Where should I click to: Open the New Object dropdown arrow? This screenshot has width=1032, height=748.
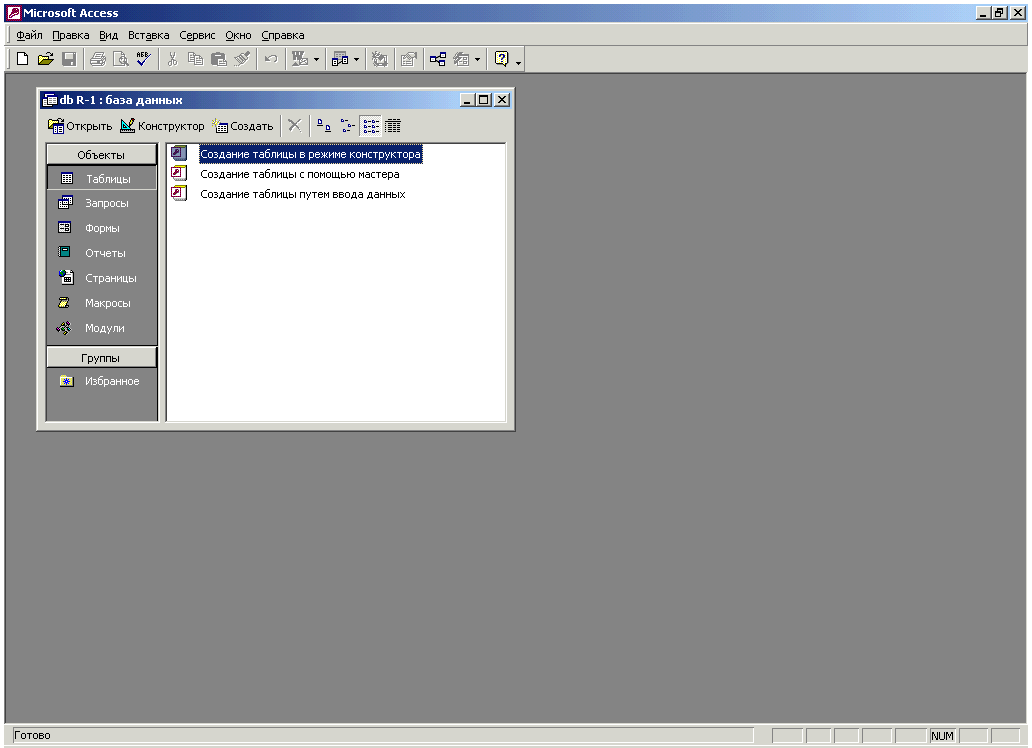coord(478,59)
